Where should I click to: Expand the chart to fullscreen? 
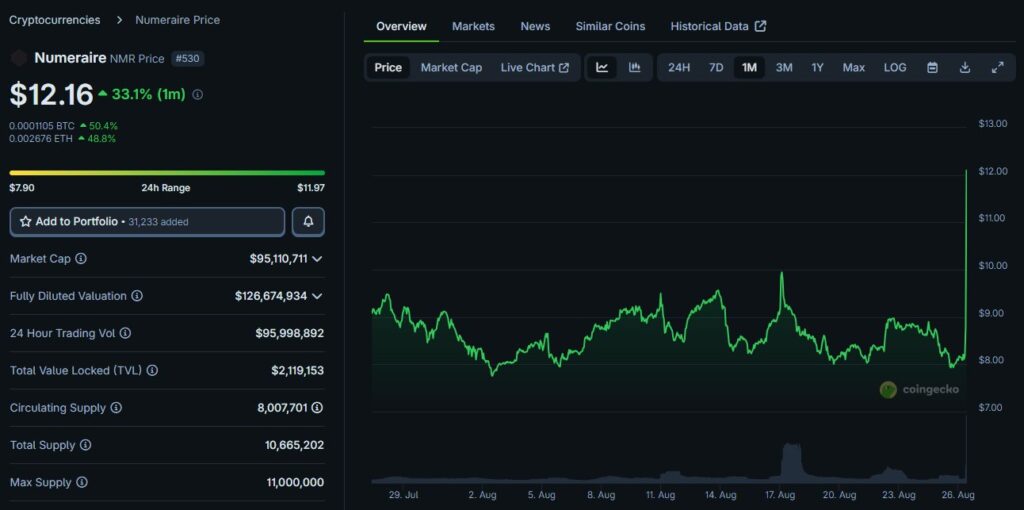(x=997, y=67)
